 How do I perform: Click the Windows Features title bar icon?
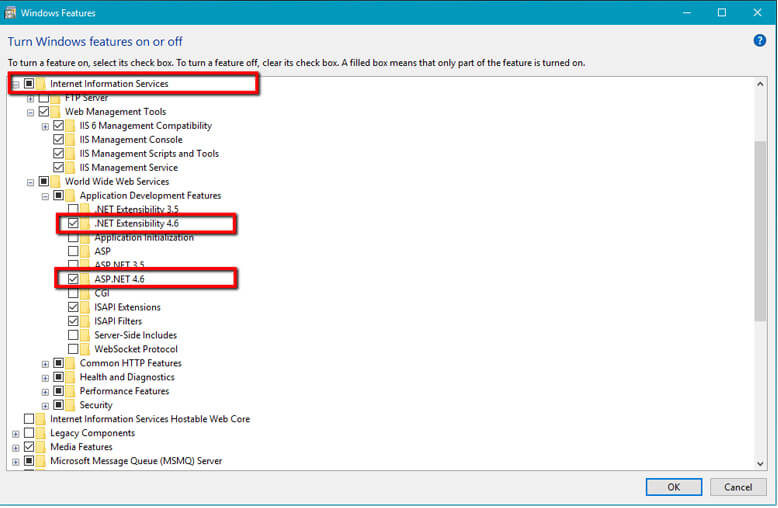(9, 12)
